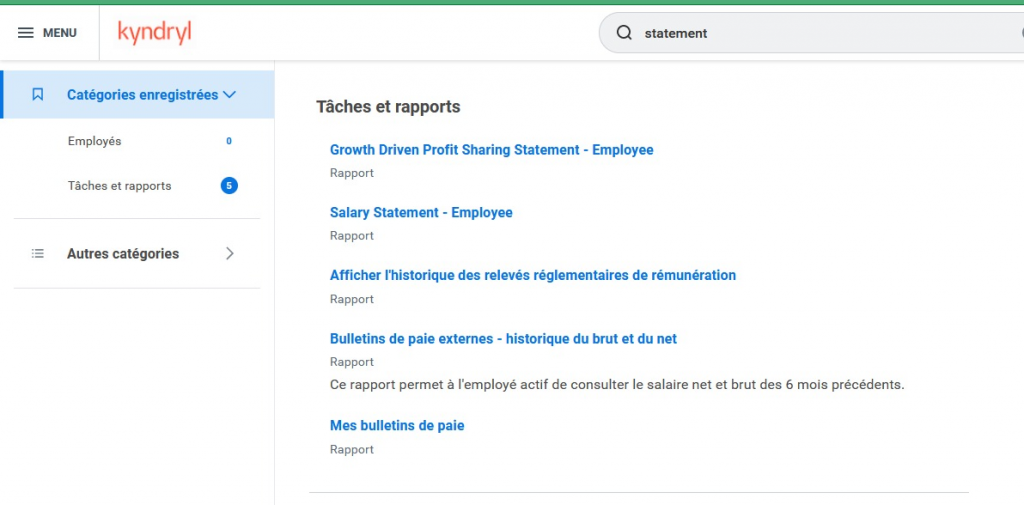1024x505 pixels.
Task: Click the Employés count showing 0
Action: [x=229, y=141]
